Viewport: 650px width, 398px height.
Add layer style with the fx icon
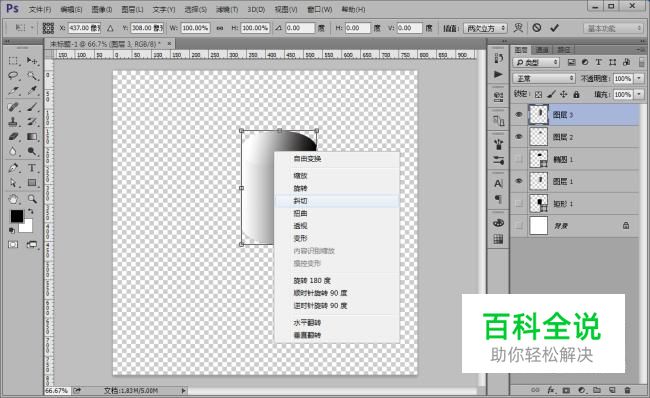[x=551, y=390]
